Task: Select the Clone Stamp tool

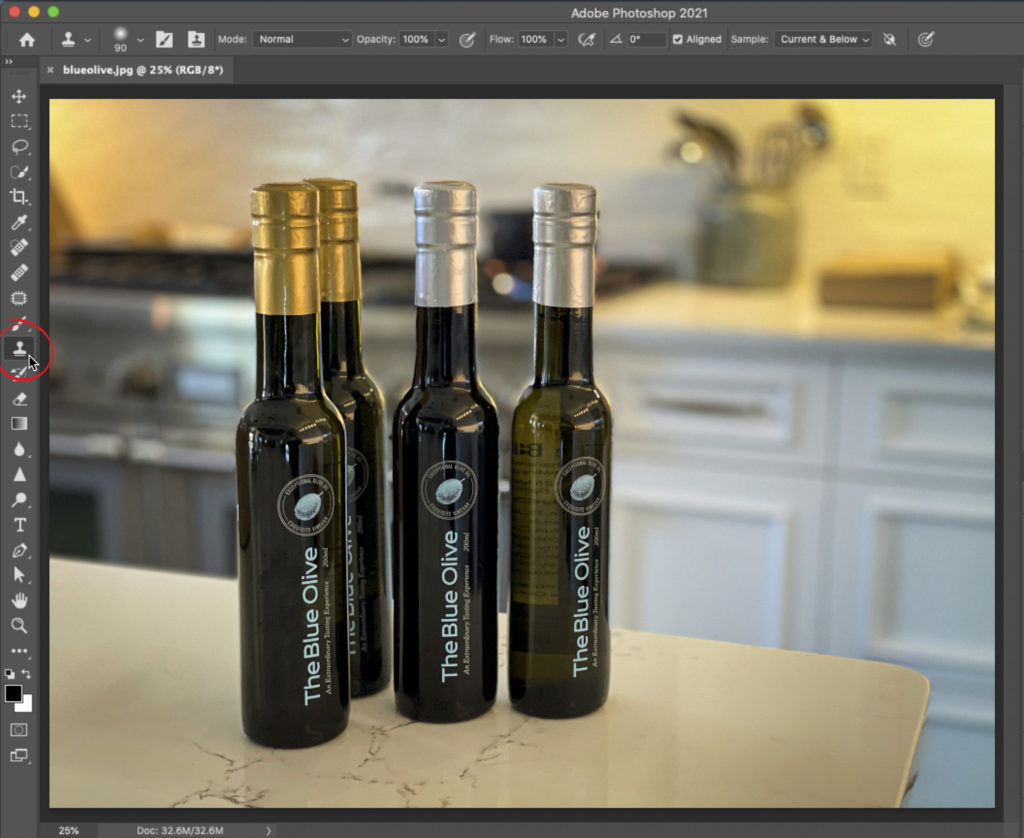Action: (19, 348)
